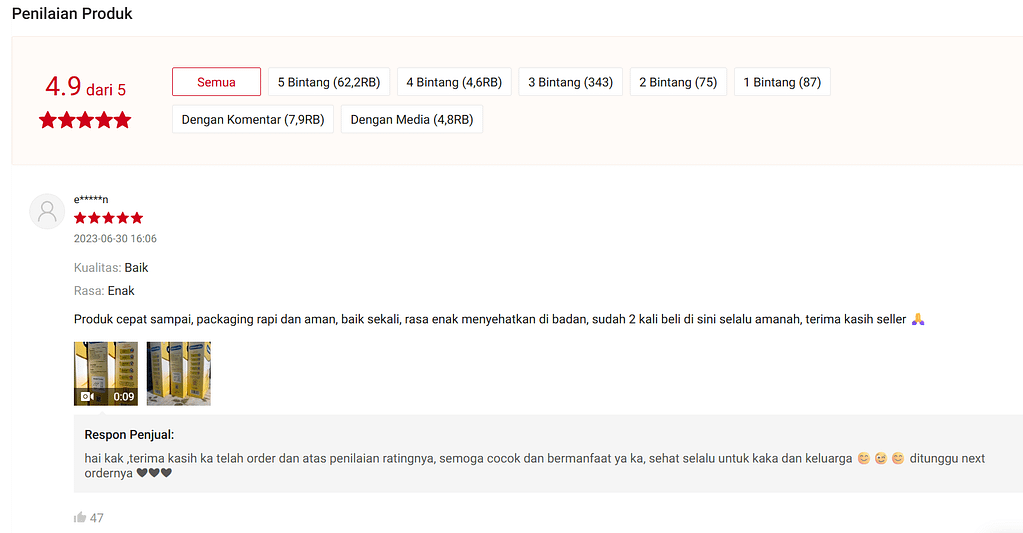Click reviewer username e*****n

point(91,199)
